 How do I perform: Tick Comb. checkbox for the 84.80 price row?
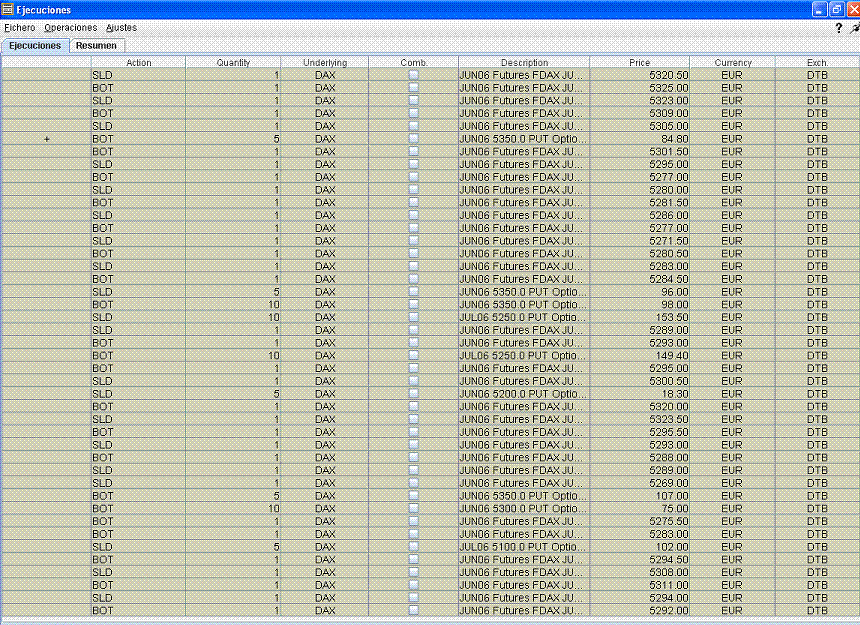(413, 139)
